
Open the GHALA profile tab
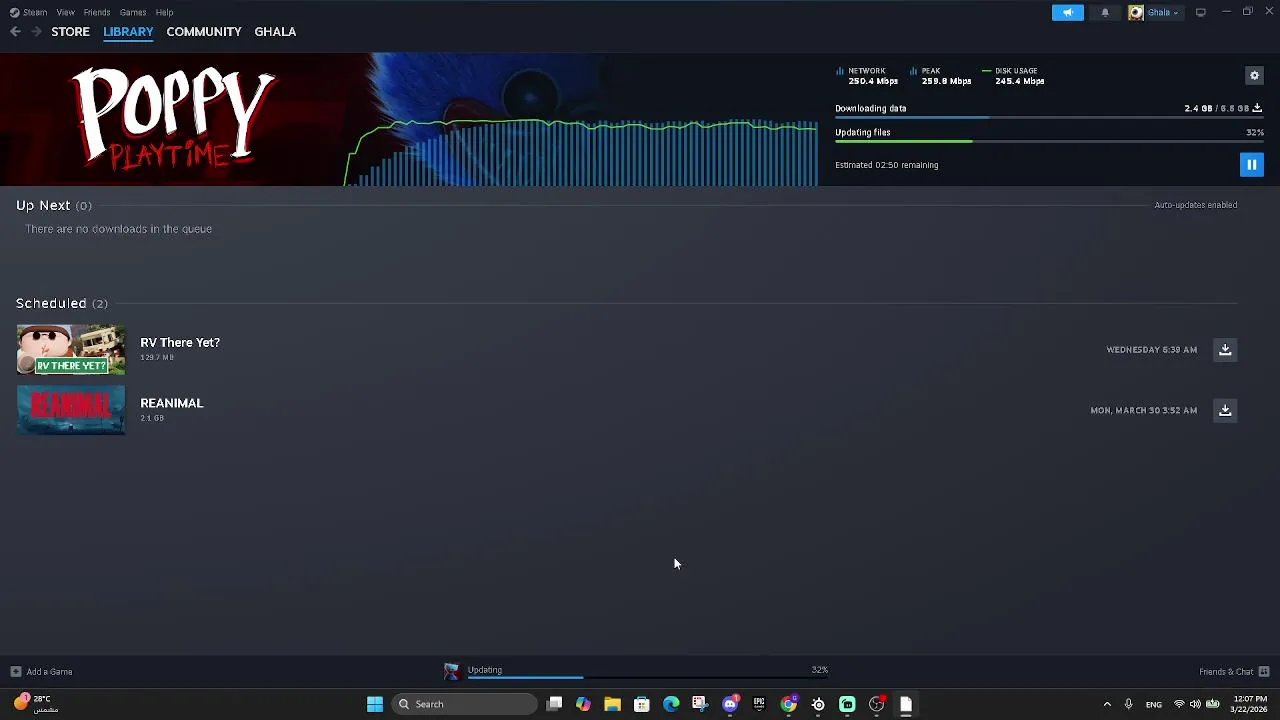(x=275, y=32)
